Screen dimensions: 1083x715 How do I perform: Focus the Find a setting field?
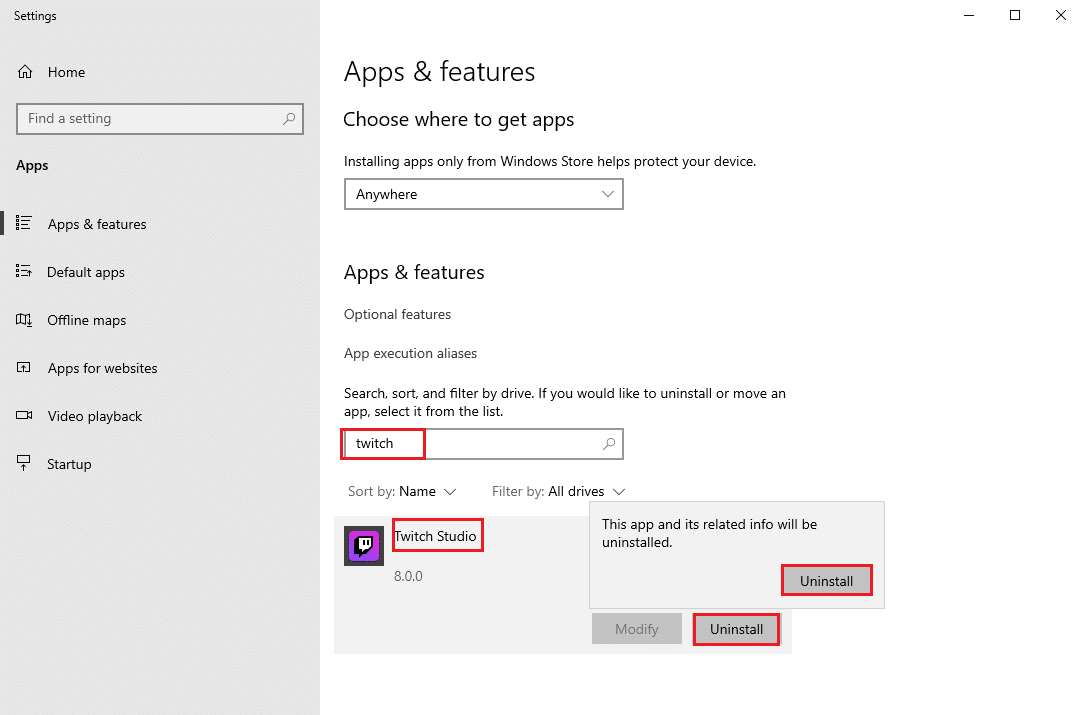pyautogui.click(x=150, y=118)
